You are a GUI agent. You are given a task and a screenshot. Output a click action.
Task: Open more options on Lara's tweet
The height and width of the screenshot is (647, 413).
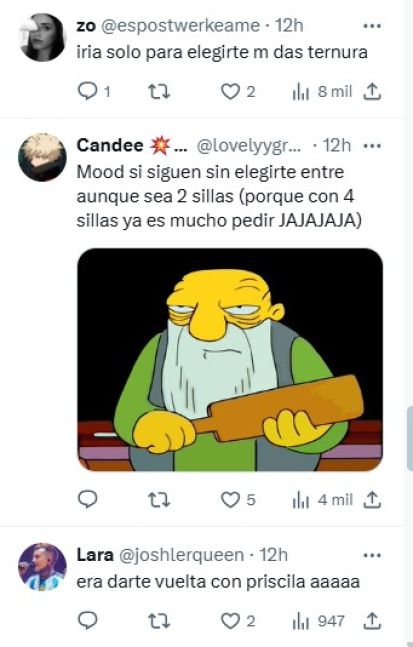372,555
